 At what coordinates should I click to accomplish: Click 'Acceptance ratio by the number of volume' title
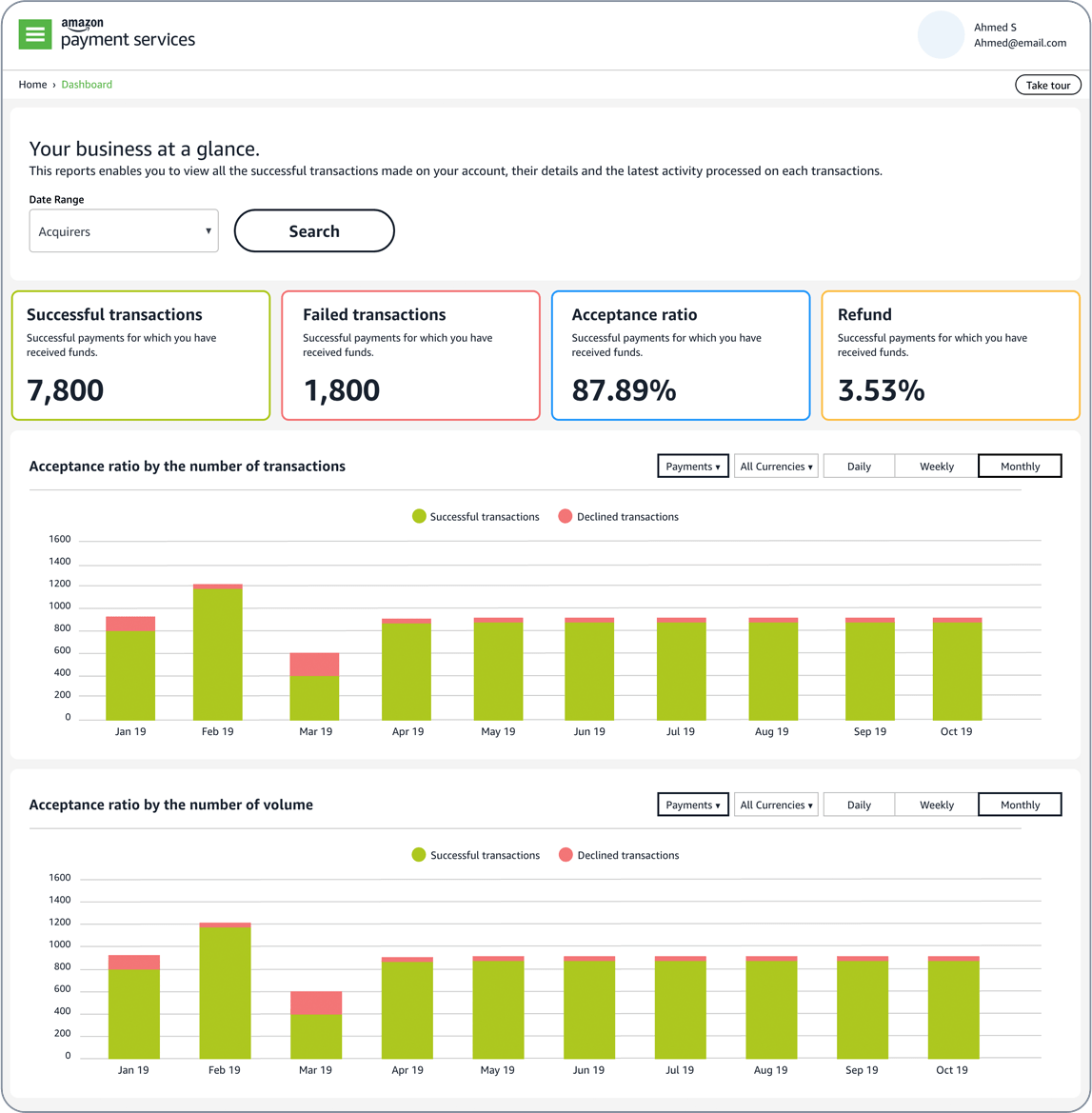[171, 805]
